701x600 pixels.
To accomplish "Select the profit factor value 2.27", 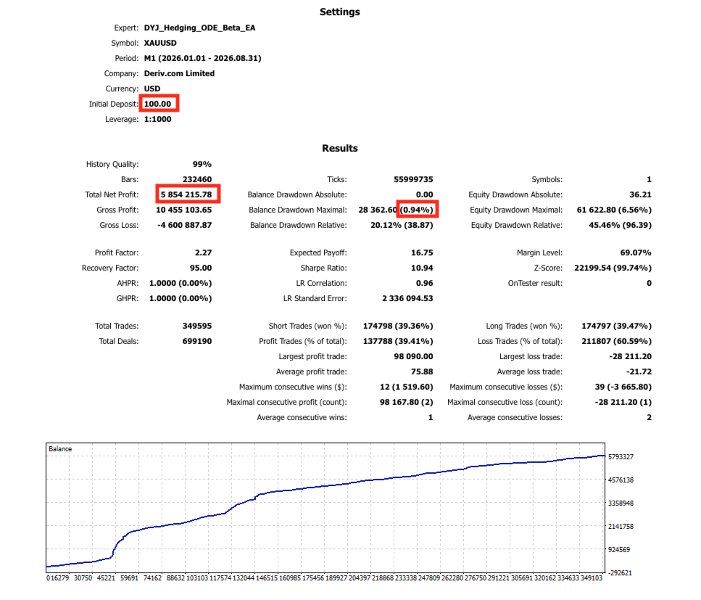I will click(x=203, y=253).
